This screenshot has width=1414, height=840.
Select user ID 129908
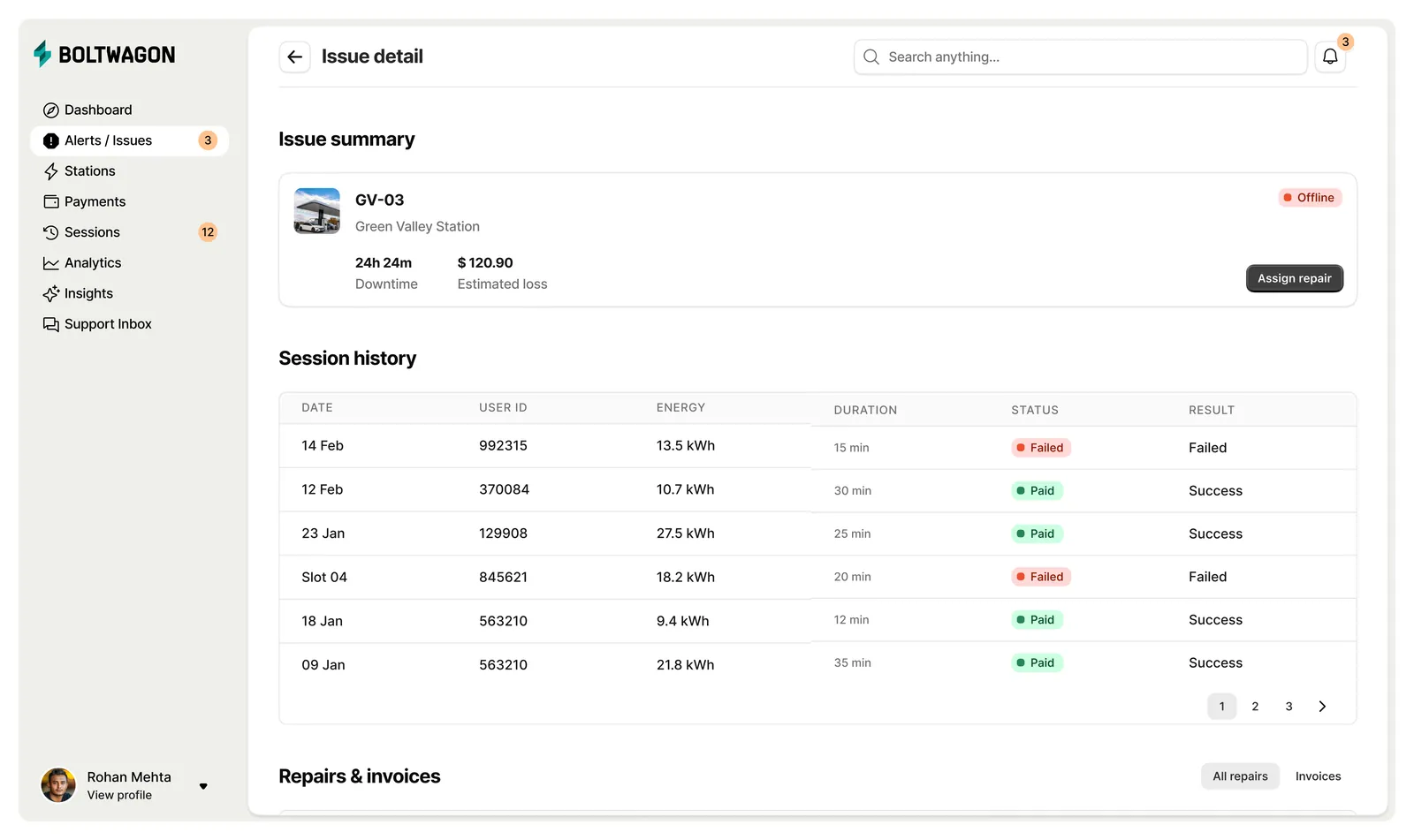pos(503,534)
